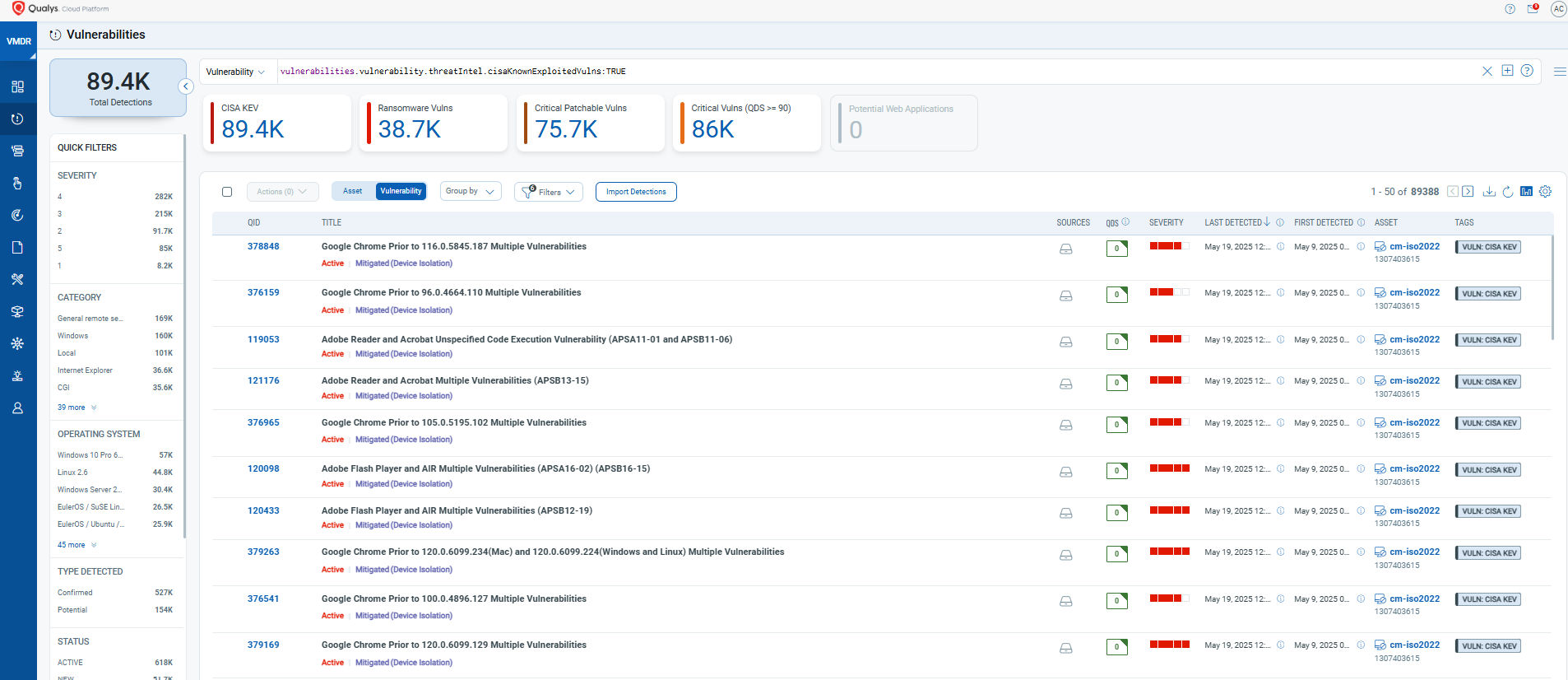Click the QDS score box for QID 121176
1568x680 pixels.
click(x=1117, y=383)
